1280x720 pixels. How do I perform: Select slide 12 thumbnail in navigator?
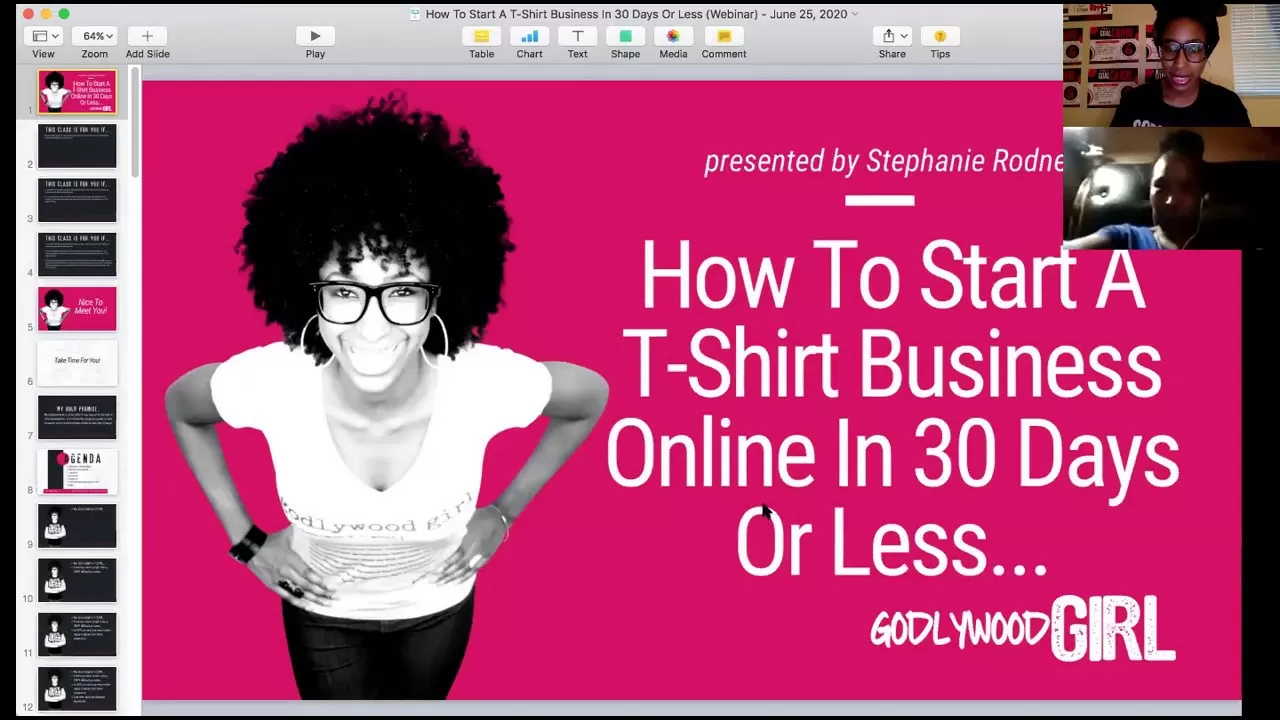coord(77,689)
